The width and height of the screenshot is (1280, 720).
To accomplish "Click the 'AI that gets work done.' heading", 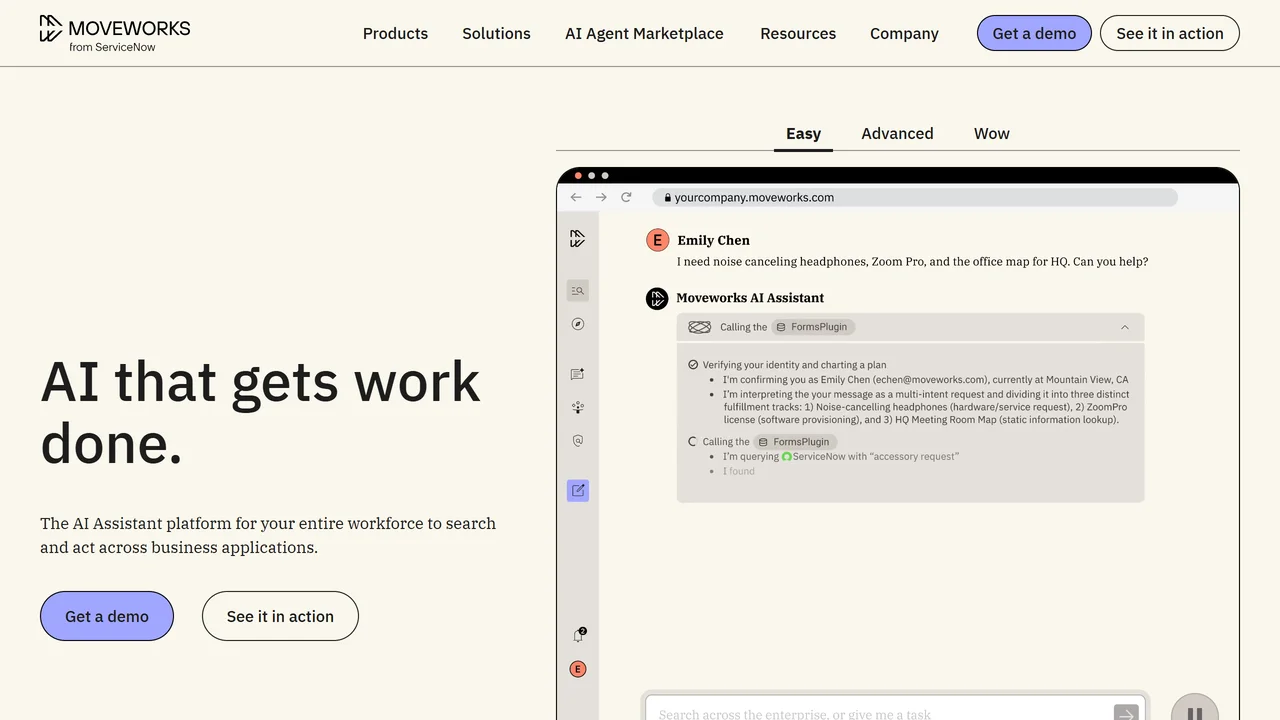I will (260, 411).
